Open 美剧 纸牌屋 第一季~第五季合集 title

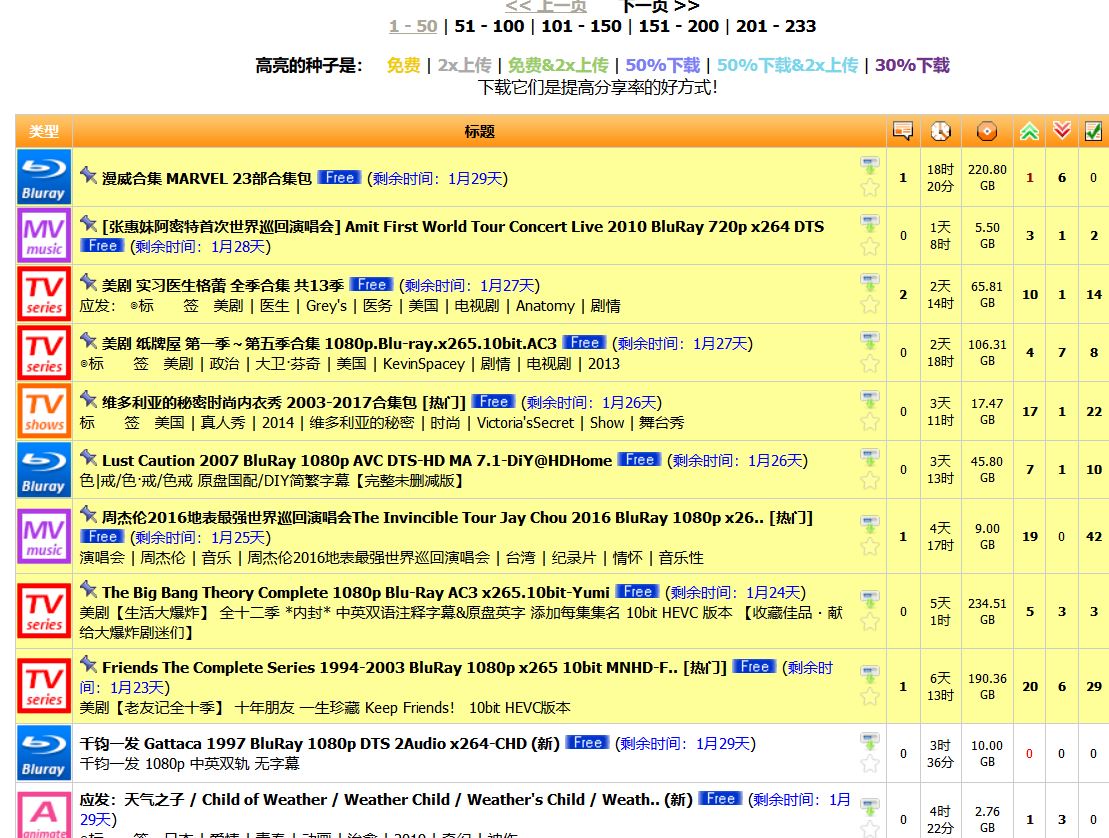(x=329, y=344)
